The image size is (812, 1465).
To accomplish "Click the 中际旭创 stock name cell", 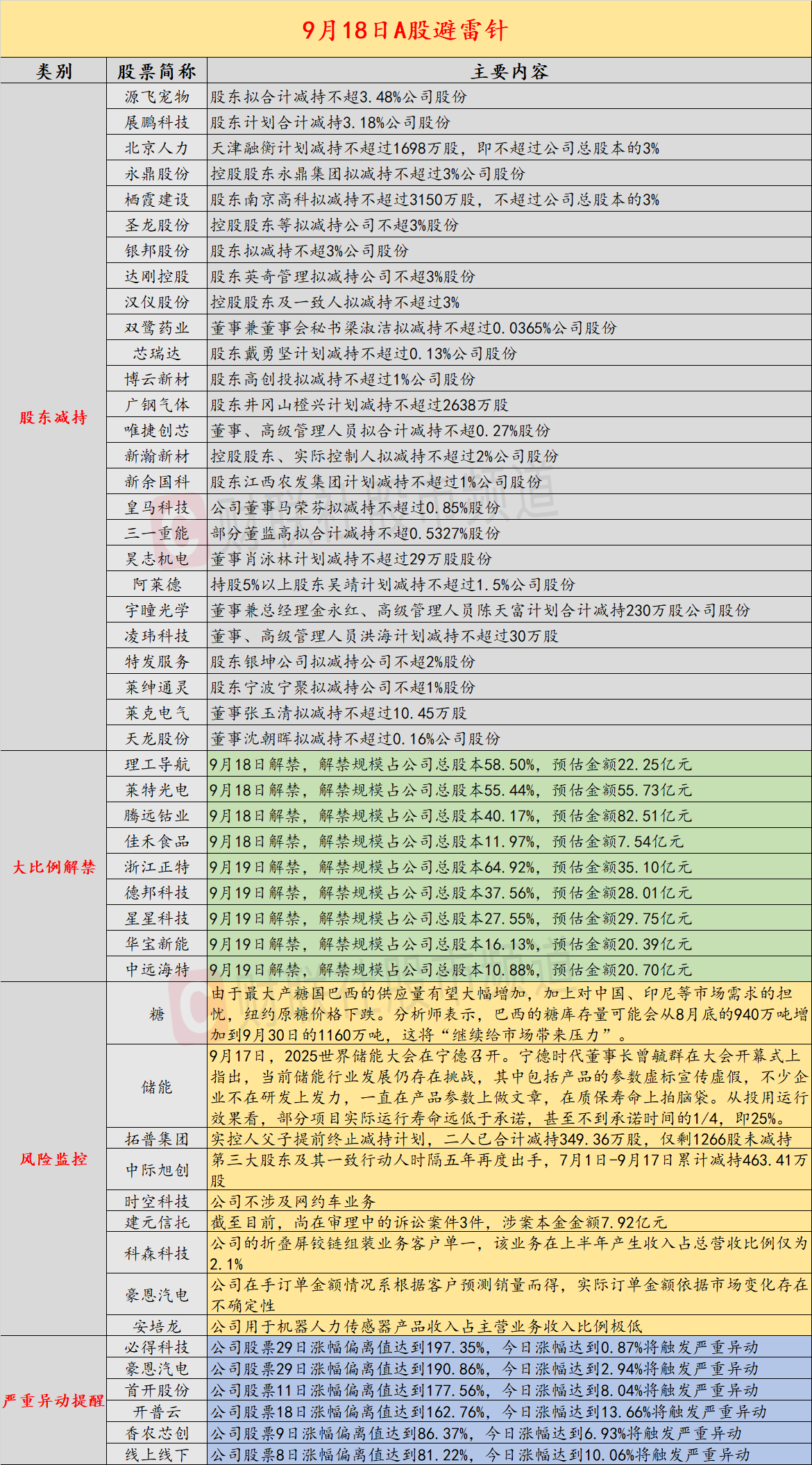I will coord(157,1170).
